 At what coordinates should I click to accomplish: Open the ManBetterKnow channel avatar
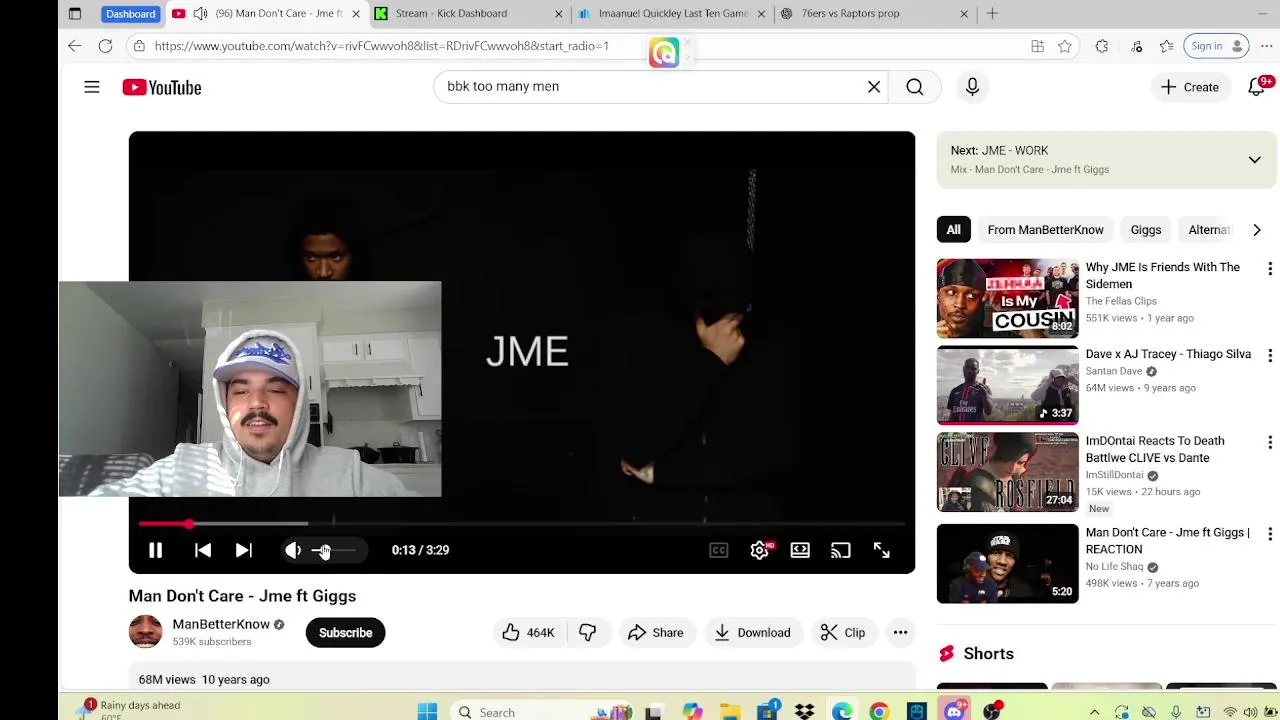tap(145, 632)
